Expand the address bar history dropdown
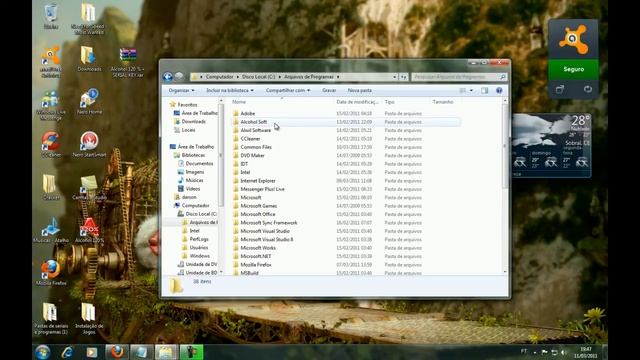Image resolution: width=640 pixels, height=360 pixels. coord(394,77)
